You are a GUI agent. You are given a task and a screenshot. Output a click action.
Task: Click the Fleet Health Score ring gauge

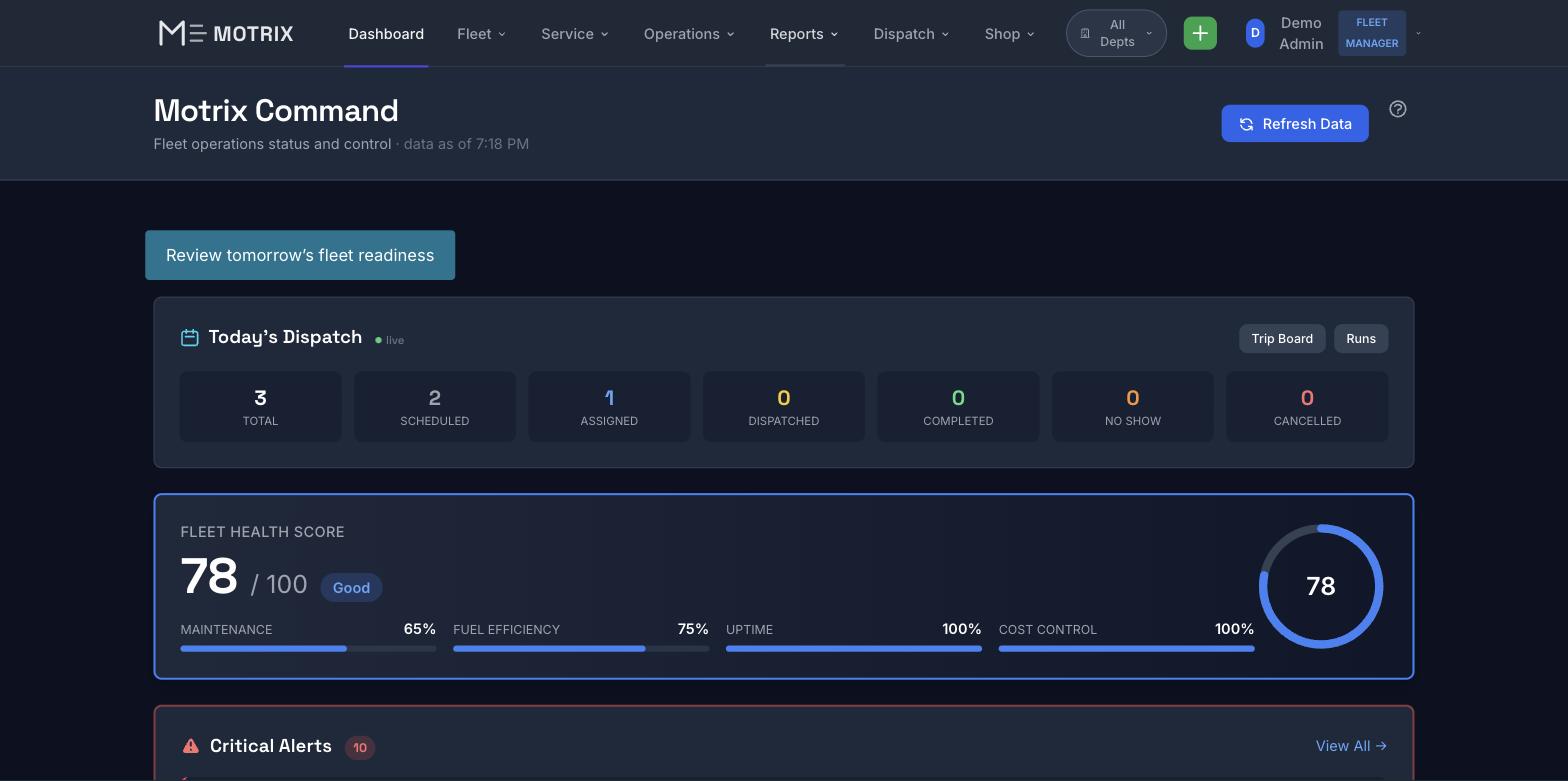1321,586
